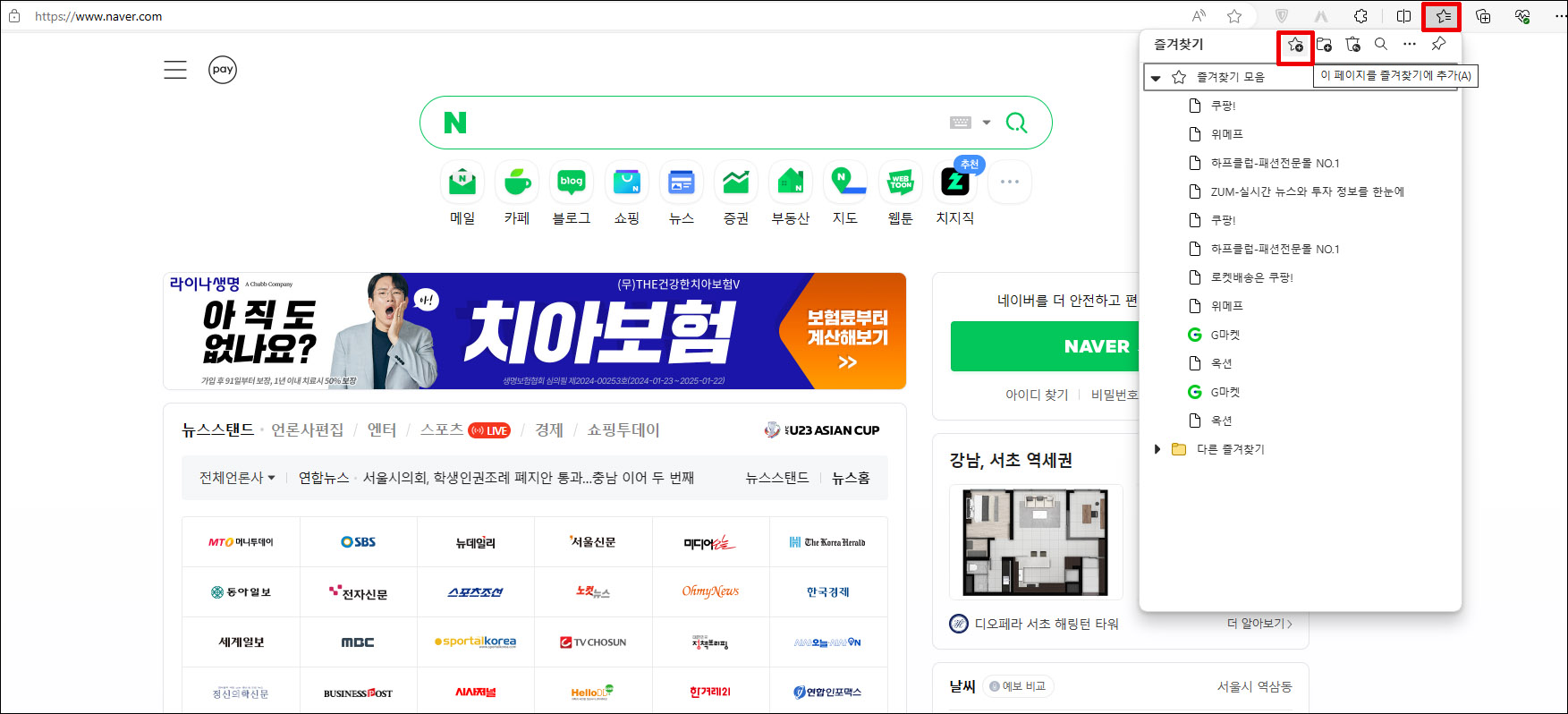Toggle split screen icon in toolbar
The height and width of the screenshot is (714, 1568).
tap(1403, 16)
